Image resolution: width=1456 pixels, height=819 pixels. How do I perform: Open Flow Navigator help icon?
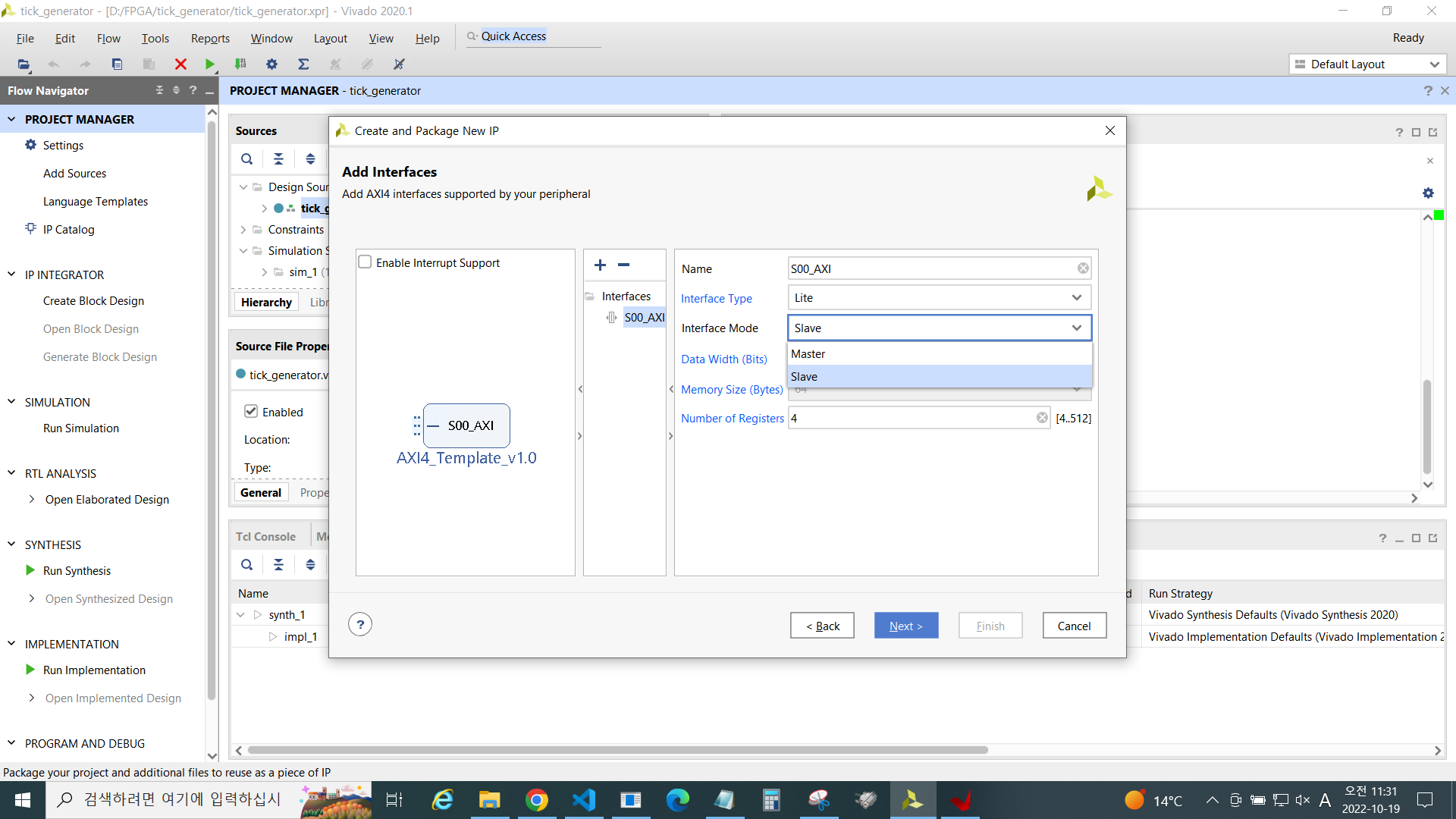(193, 90)
